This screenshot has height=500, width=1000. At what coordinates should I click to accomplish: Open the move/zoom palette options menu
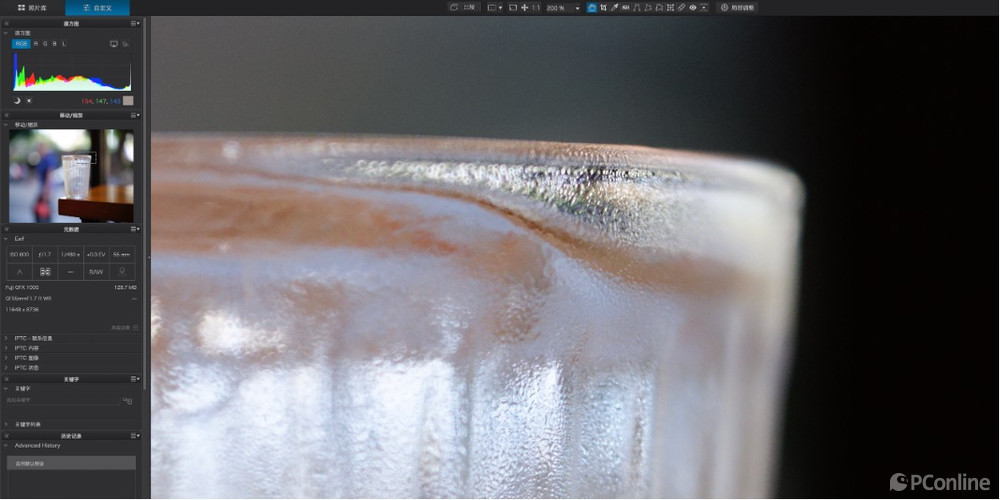point(135,115)
